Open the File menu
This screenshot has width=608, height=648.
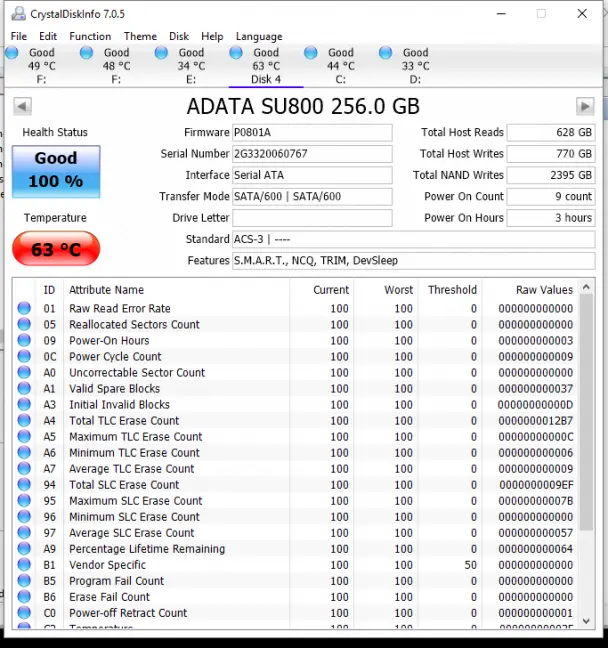click(x=19, y=36)
